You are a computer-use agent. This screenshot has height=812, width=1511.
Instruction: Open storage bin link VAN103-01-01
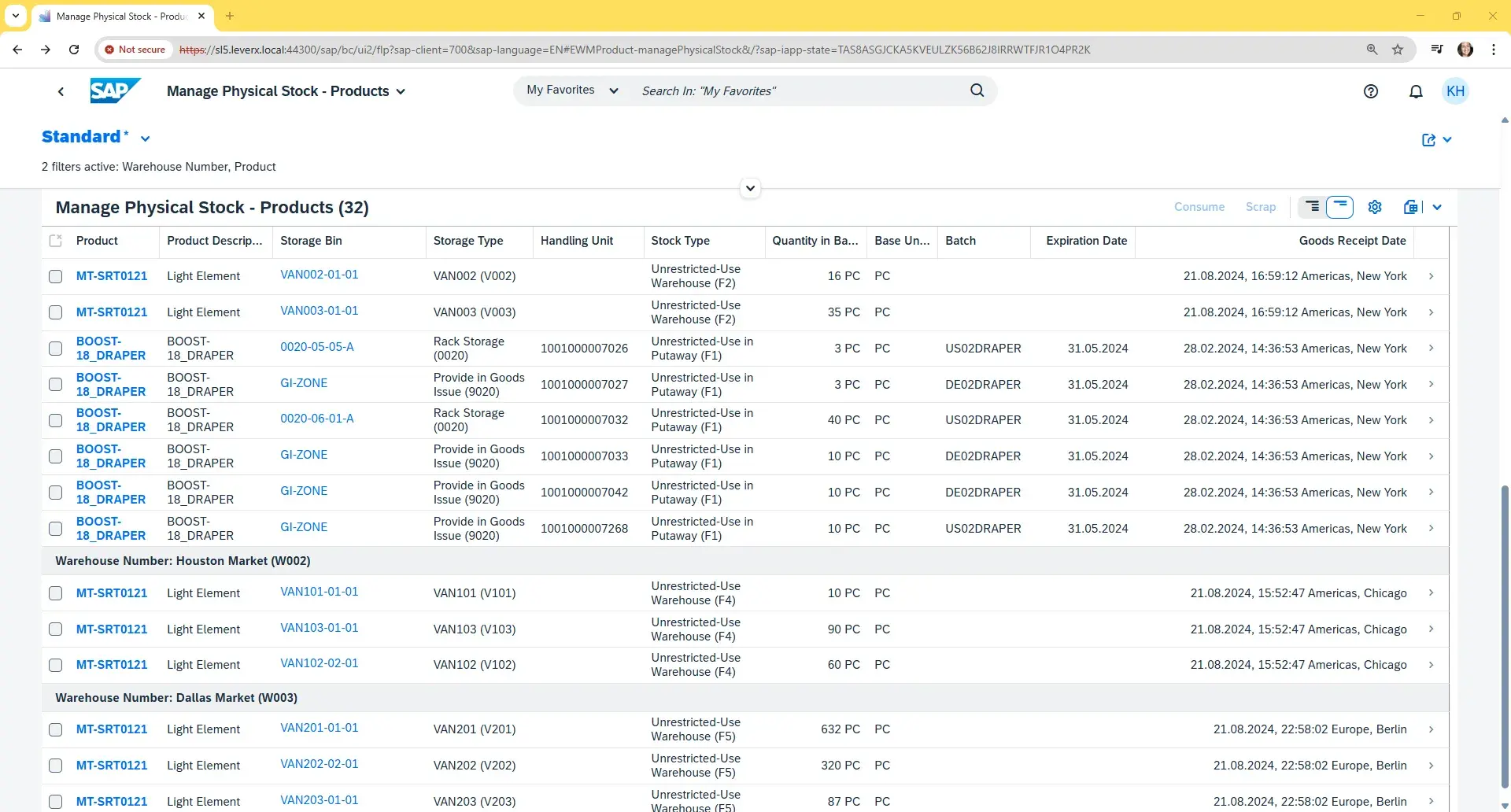pyautogui.click(x=319, y=628)
